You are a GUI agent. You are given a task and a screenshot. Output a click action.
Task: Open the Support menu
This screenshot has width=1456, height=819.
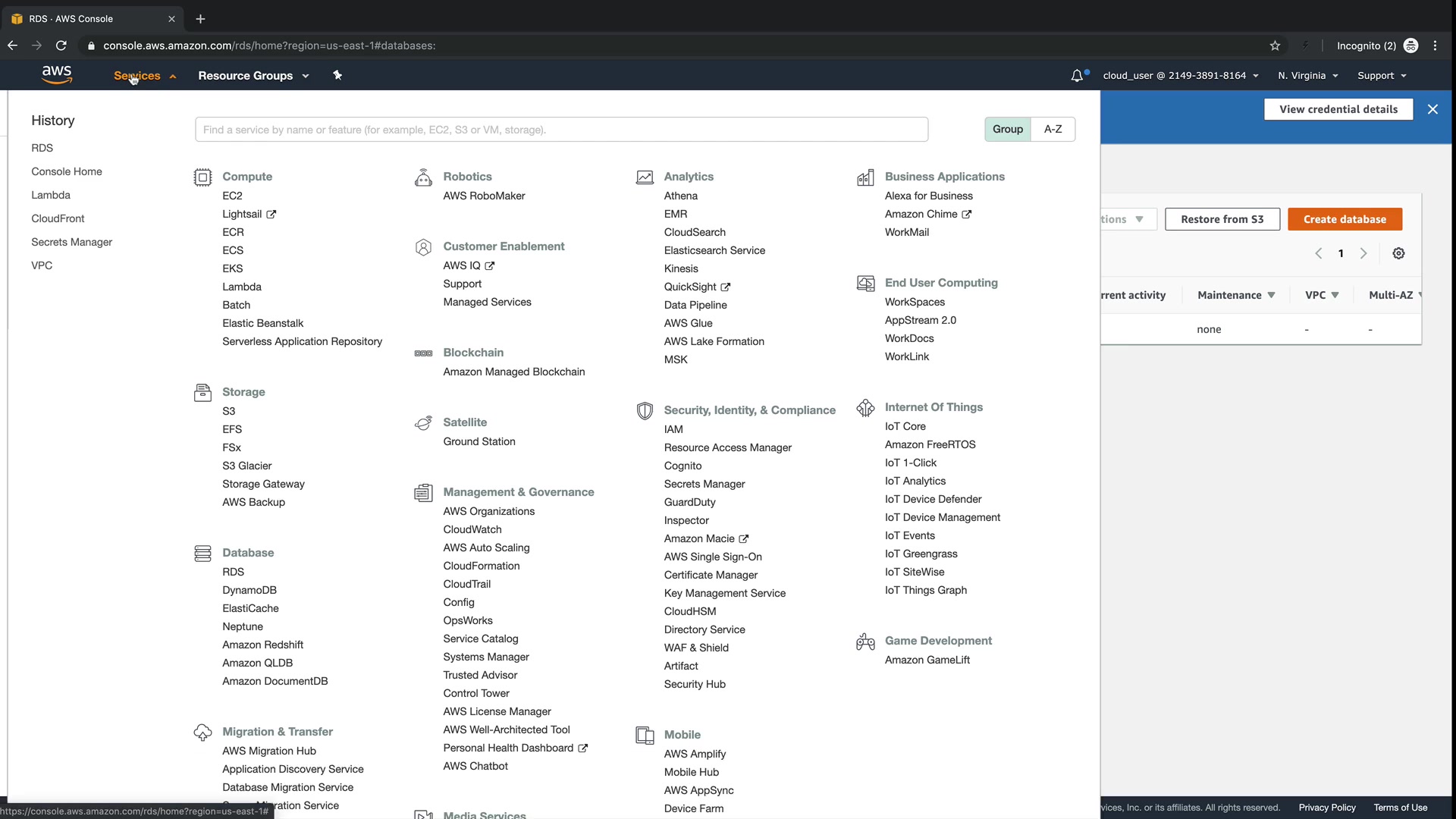point(1381,76)
